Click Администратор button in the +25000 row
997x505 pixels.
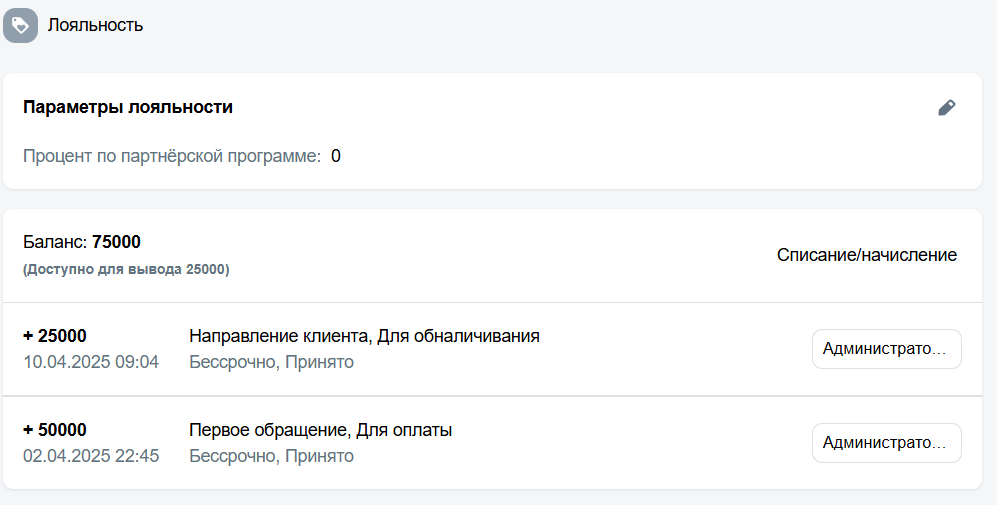pyautogui.click(x=886, y=349)
